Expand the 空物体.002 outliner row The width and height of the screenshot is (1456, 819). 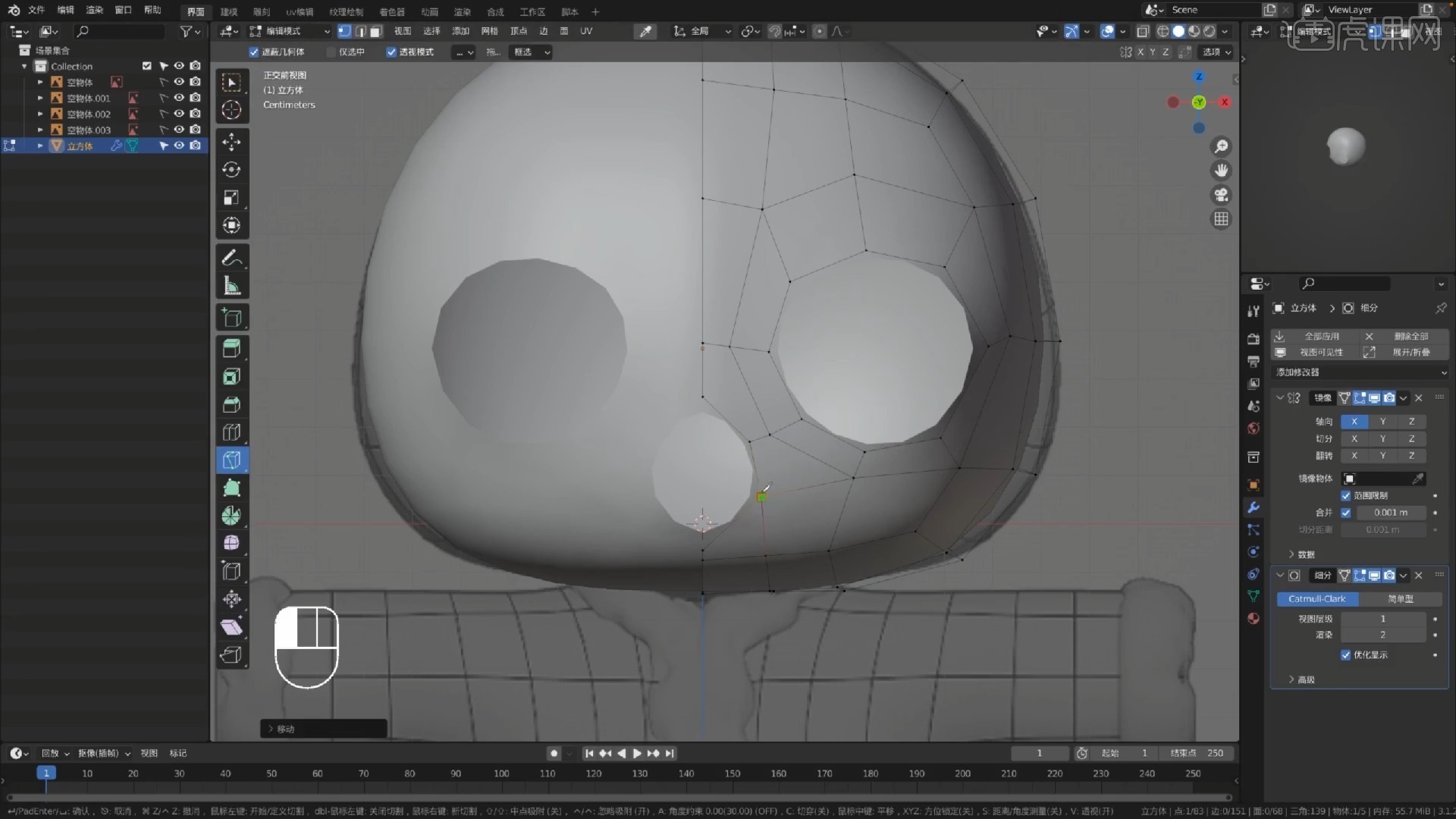pyautogui.click(x=40, y=114)
